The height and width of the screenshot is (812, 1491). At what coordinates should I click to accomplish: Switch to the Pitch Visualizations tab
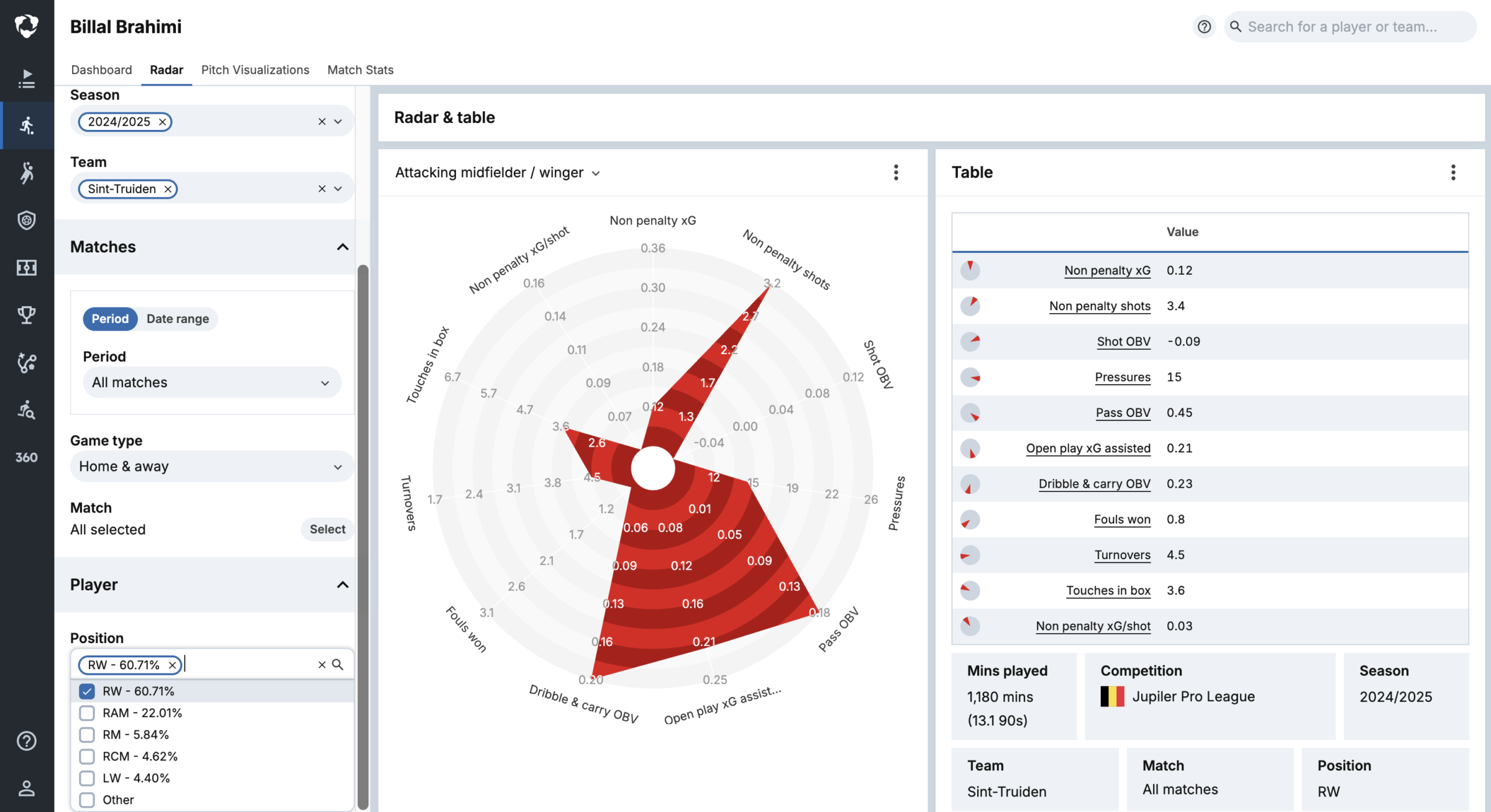tap(255, 70)
